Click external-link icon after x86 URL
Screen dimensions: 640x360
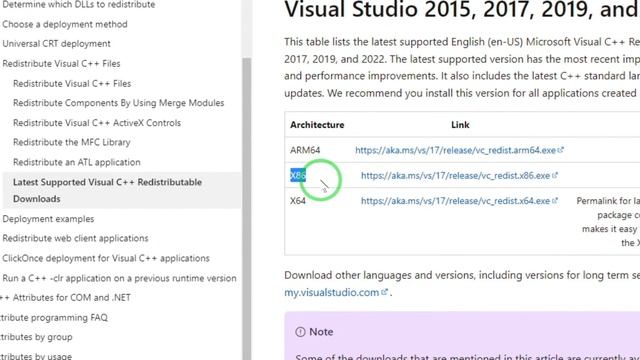coord(555,175)
